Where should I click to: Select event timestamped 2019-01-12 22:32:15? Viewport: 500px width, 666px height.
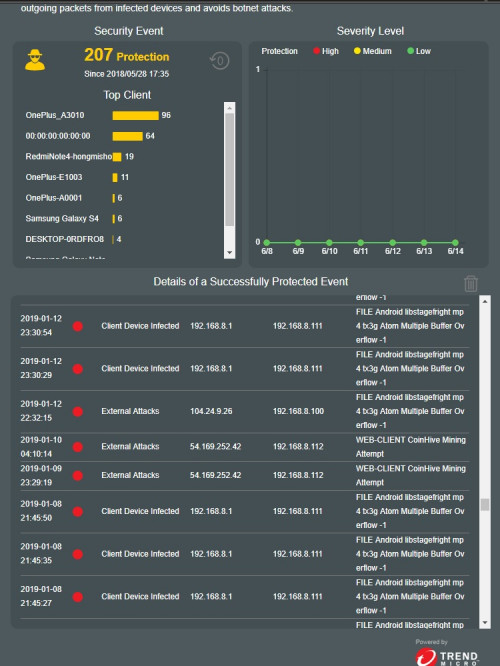(x=245, y=412)
